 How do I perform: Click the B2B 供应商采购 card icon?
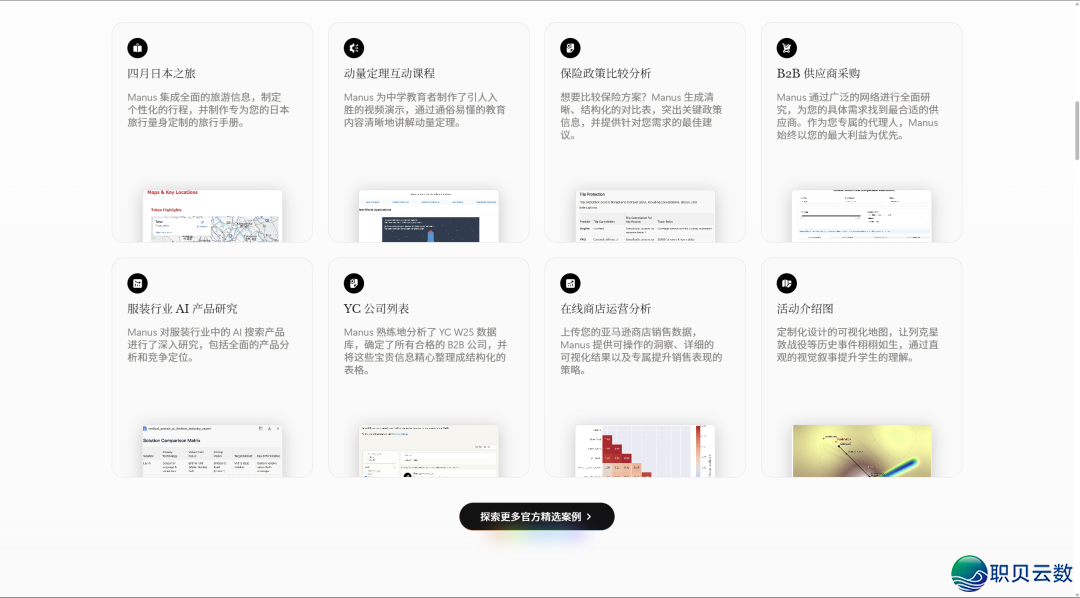click(x=787, y=48)
